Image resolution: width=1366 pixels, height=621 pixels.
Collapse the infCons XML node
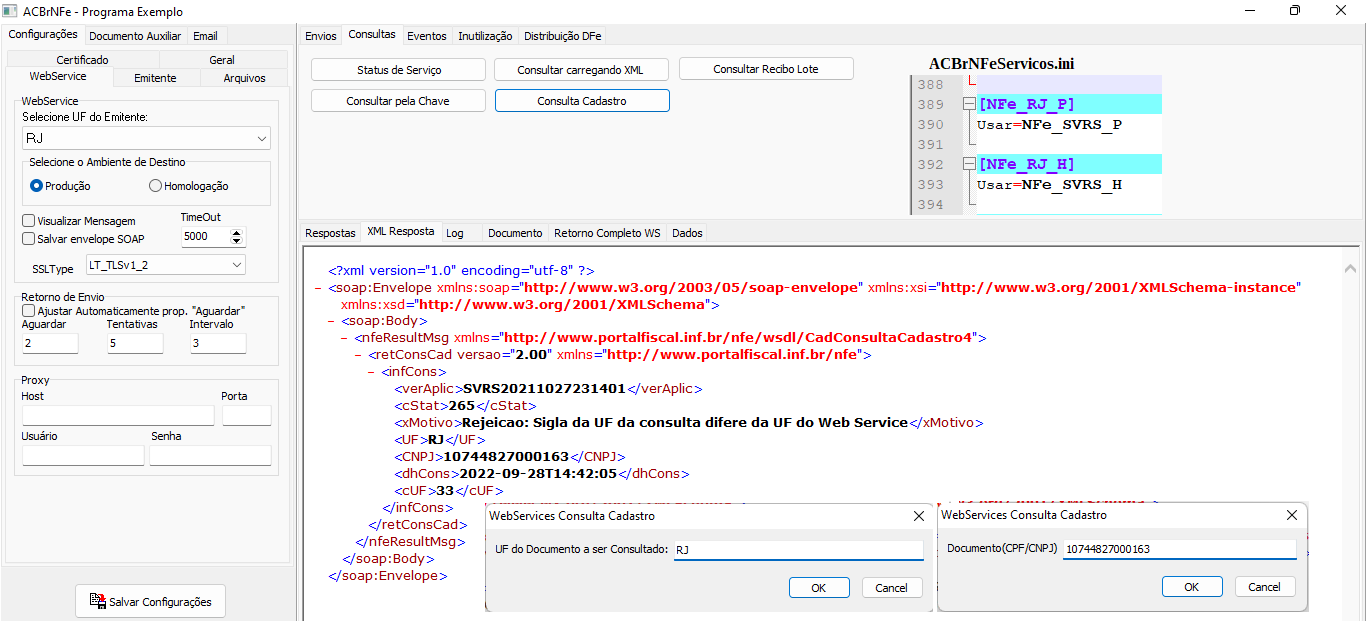[372, 372]
